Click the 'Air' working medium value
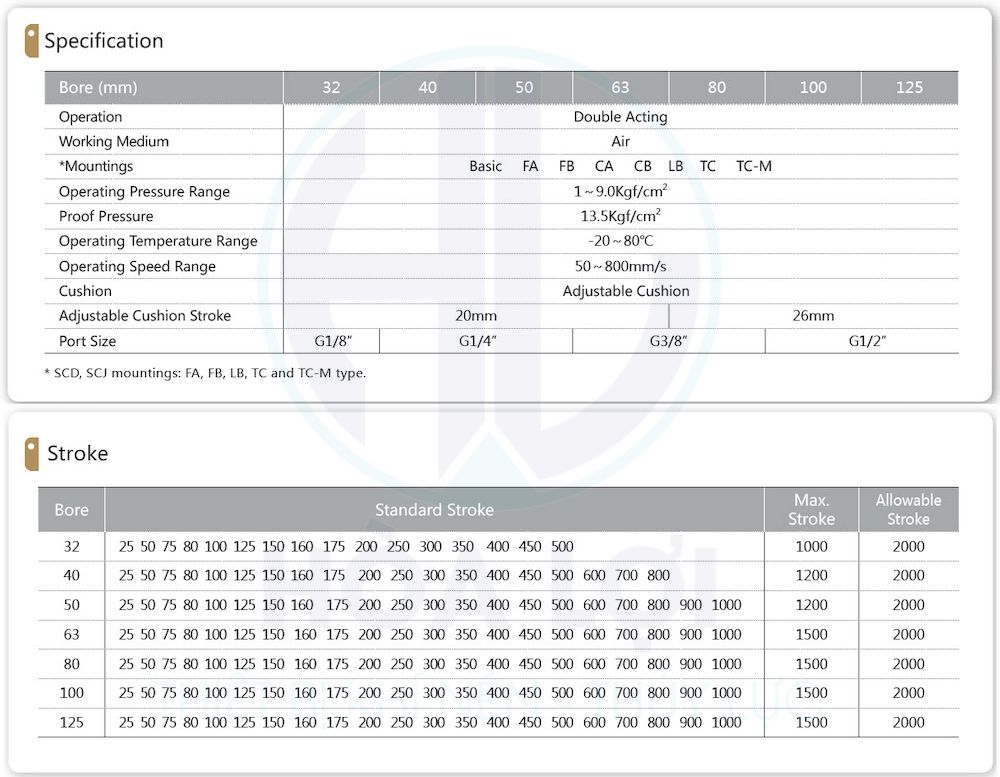The image size is (1000, 777). click(621, 142)
